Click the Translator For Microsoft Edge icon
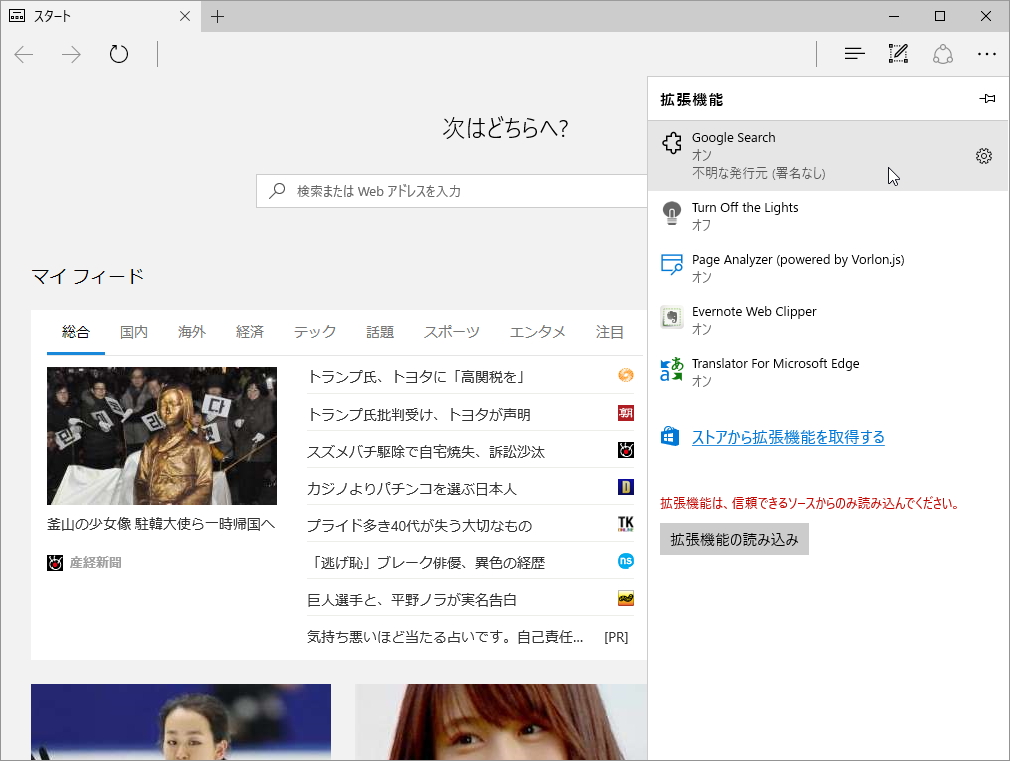The height and width of the screenshot is (761, 1010). coord(672,369)
